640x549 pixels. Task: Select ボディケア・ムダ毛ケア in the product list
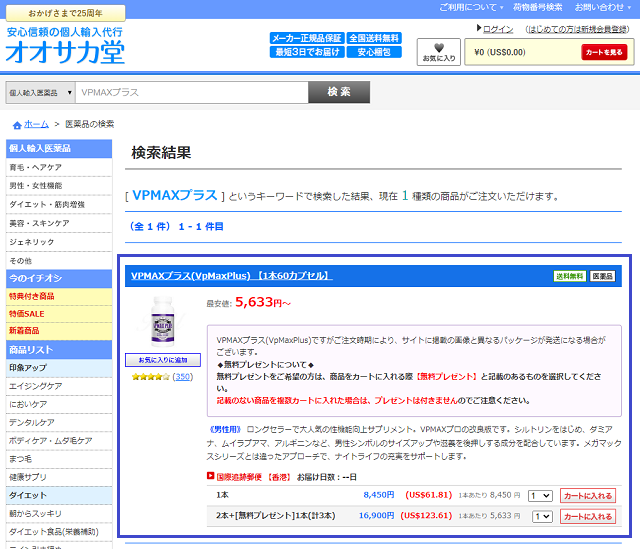click(59, 441)
